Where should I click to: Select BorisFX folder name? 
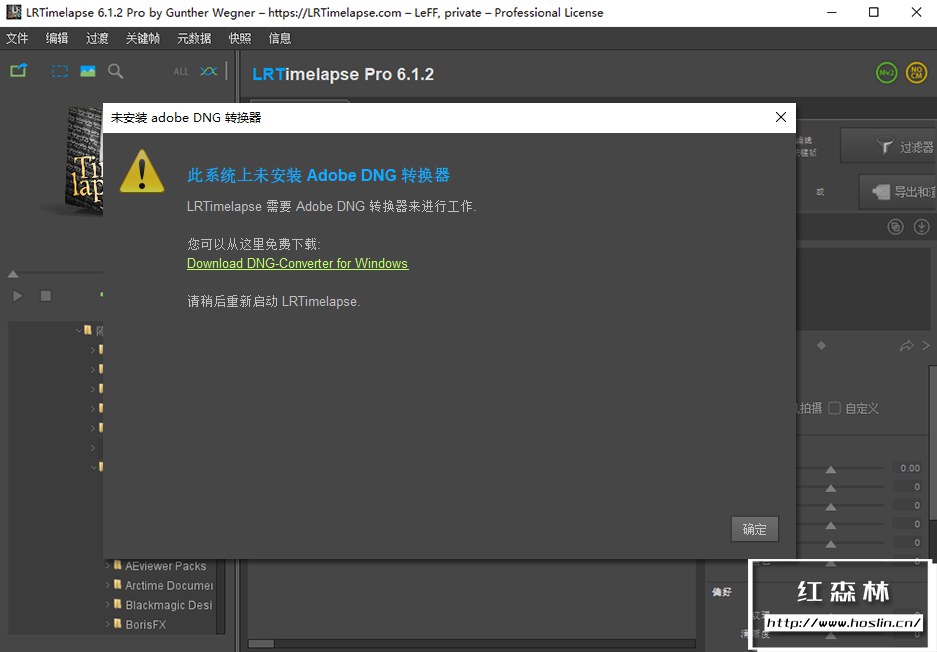point(146,625)
